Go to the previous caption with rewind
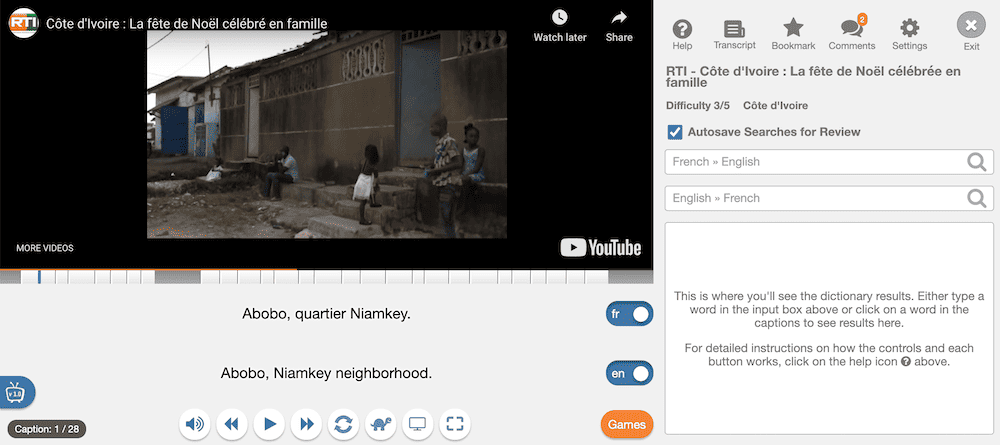Viewport: 1000px width, 445px height. [232, 424]
